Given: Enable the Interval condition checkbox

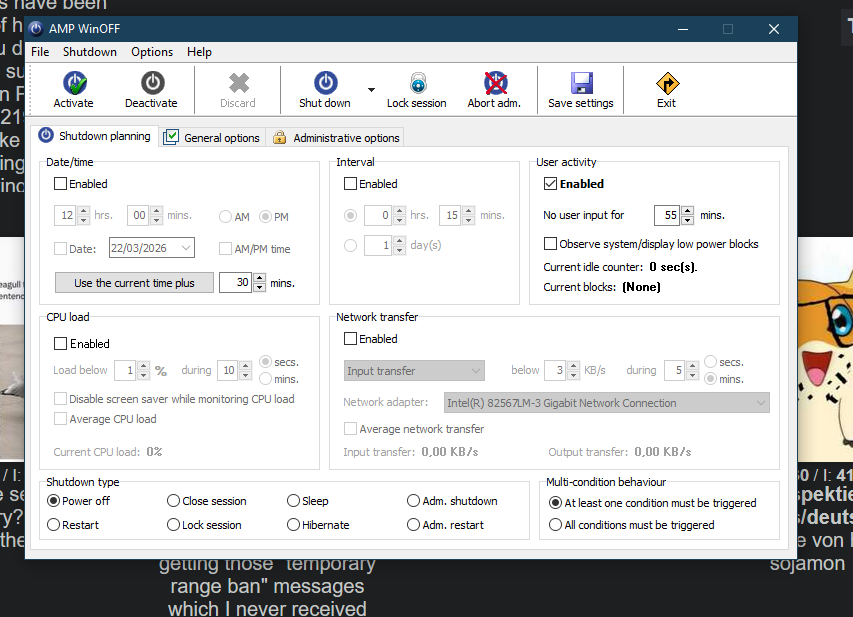Looking at the screenshot, I should tap(350, 184).
